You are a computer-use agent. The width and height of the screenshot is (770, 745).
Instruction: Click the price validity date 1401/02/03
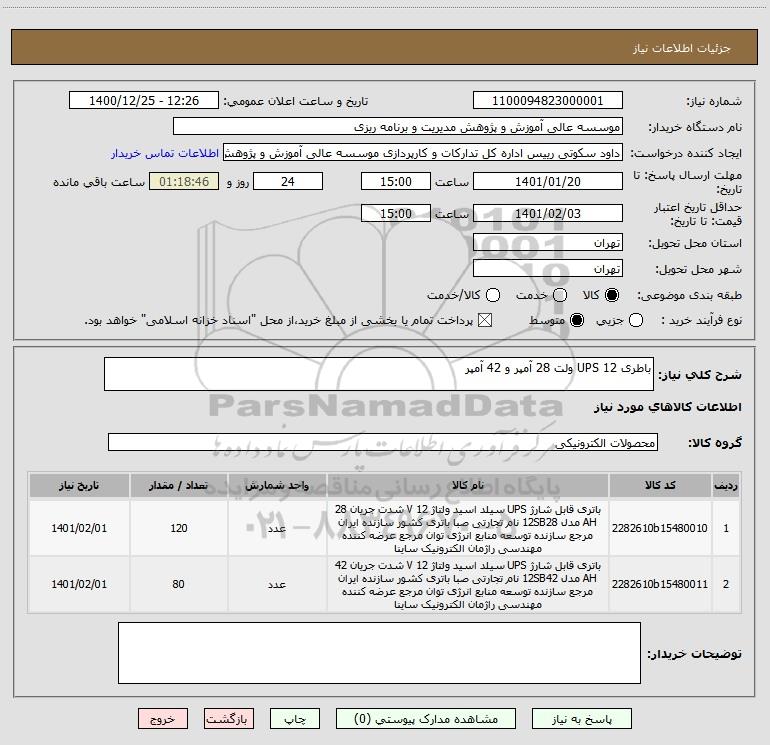[548, 213]
